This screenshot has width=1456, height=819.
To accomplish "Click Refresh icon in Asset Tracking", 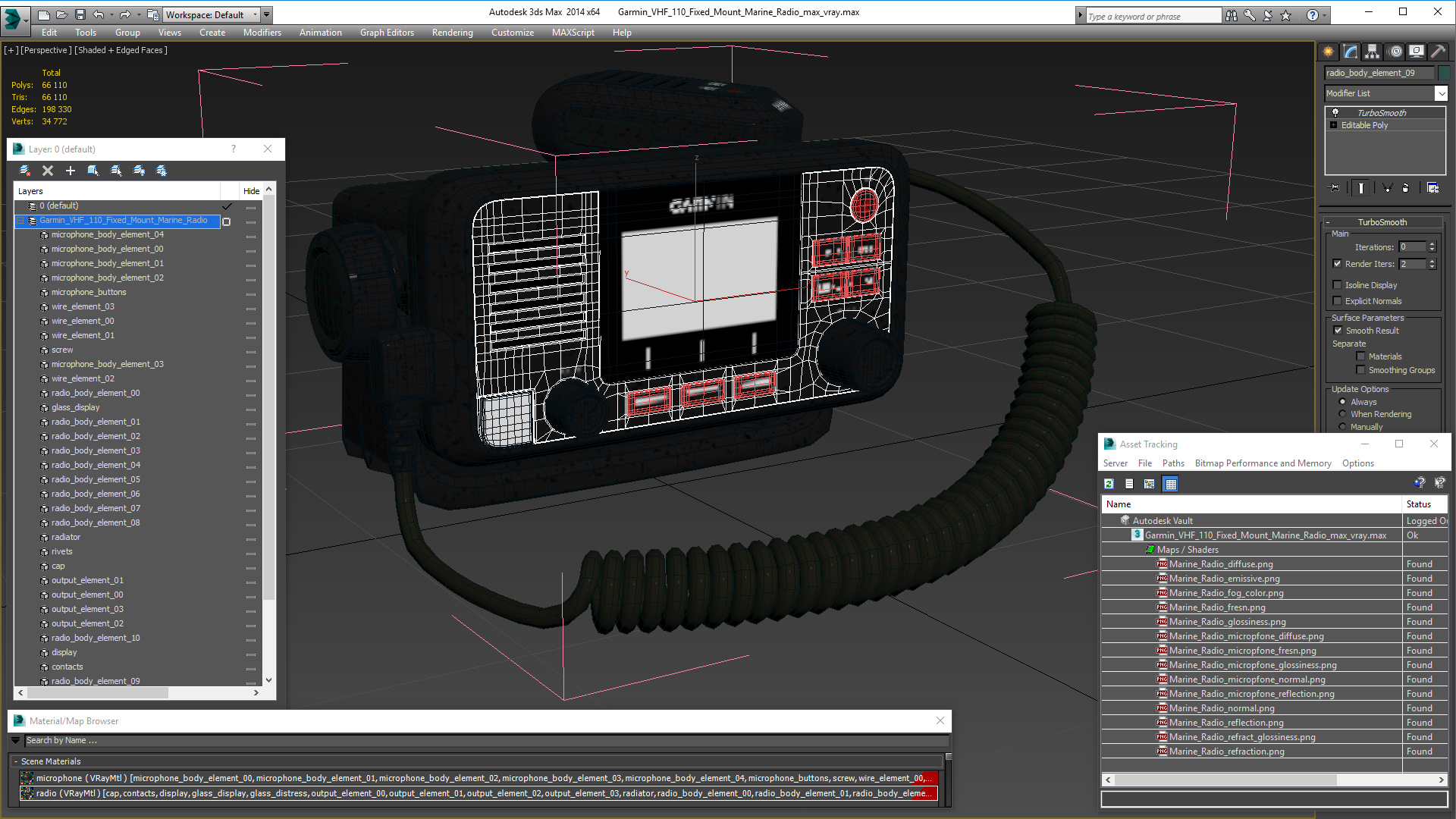I will click(x=1109, y=484).
